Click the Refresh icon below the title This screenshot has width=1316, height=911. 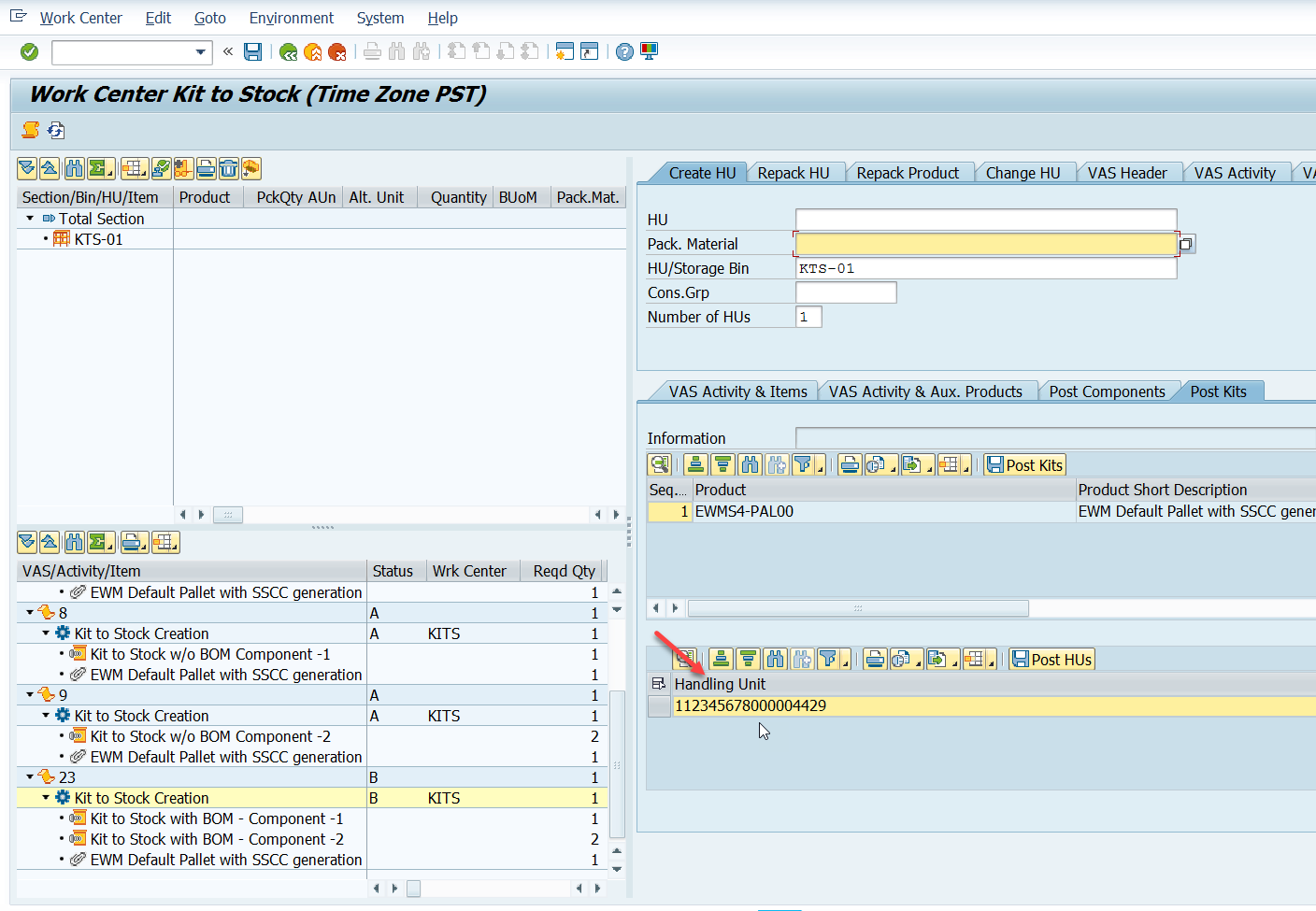[56, 130]
